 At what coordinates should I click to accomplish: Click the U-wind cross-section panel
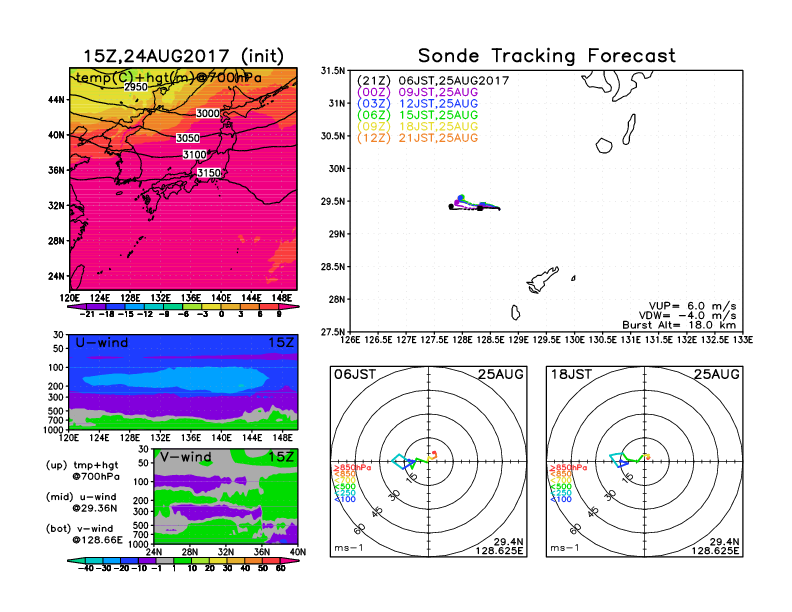tap(183, 382)
